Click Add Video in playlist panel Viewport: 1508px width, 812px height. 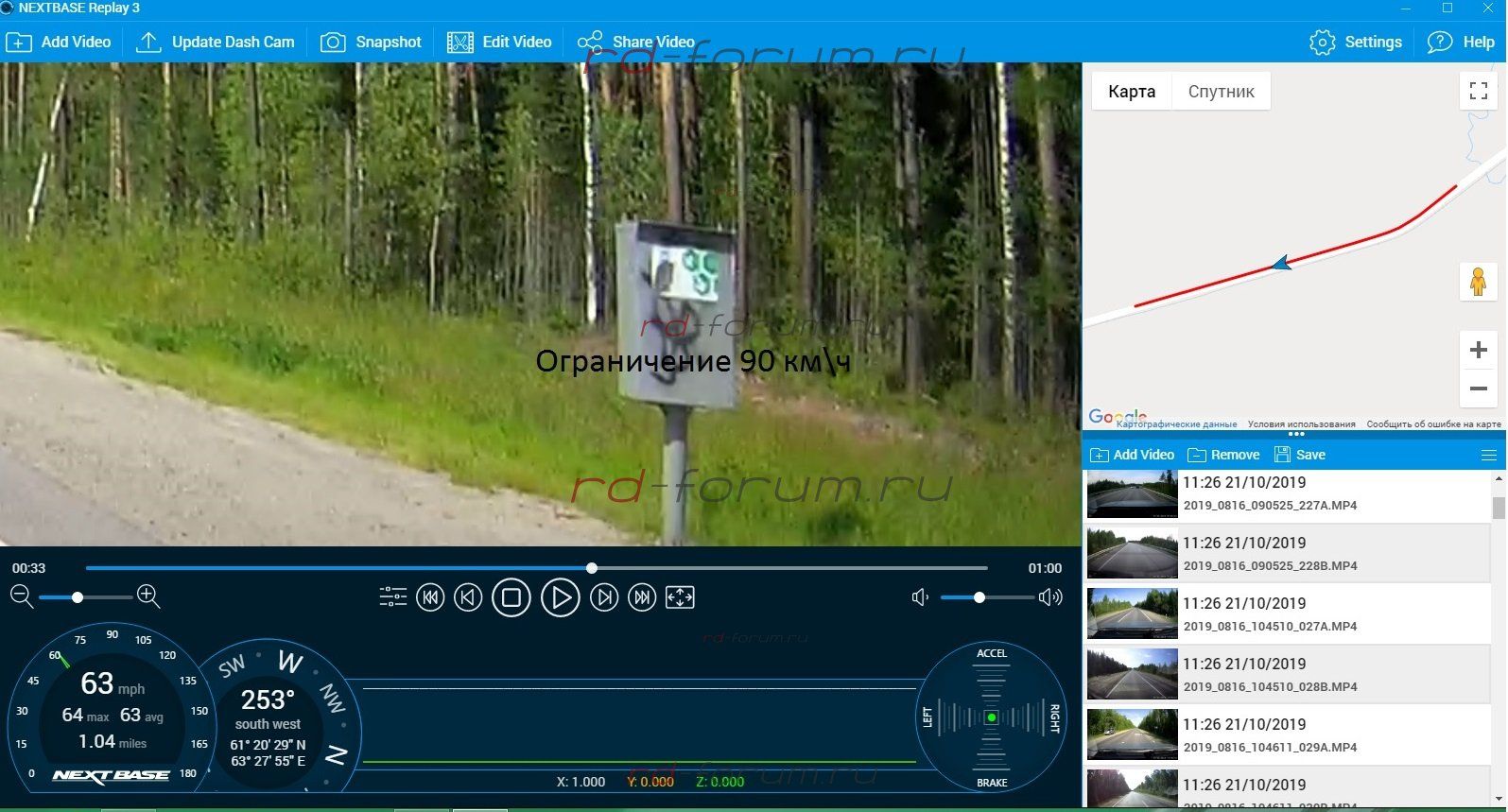click(1132, 455)
